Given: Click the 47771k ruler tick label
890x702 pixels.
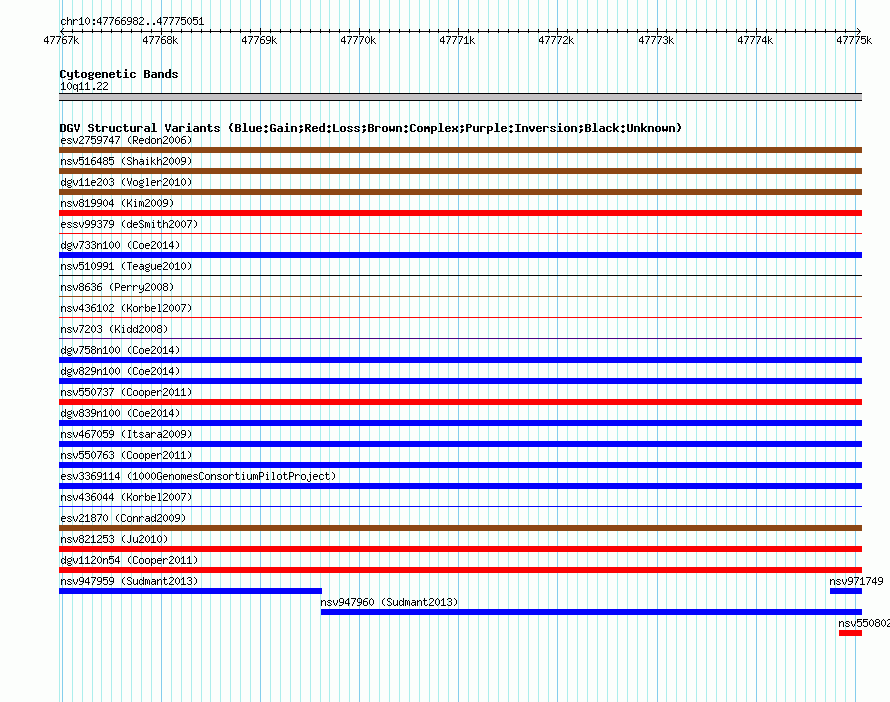Looking at the screenshot, I should point(457,40).
